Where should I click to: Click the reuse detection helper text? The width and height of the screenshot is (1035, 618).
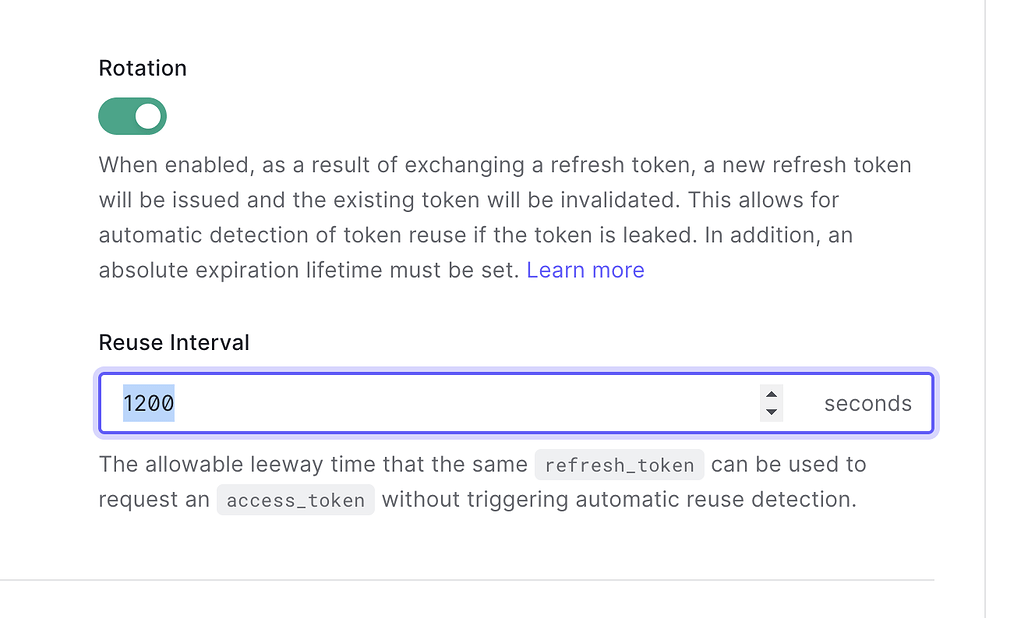[x=480, y=482]
